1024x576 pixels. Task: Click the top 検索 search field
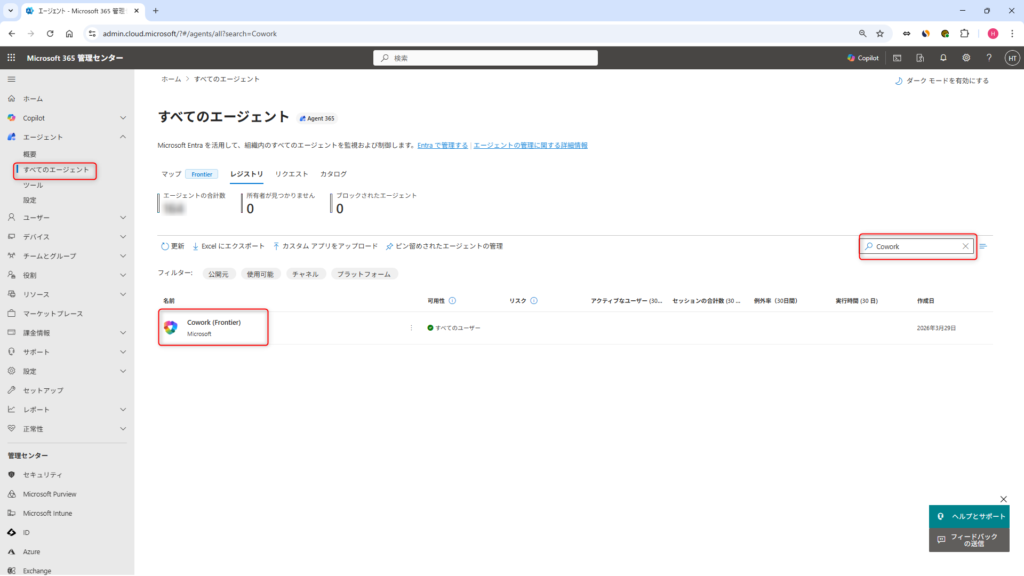pos(512,58)
